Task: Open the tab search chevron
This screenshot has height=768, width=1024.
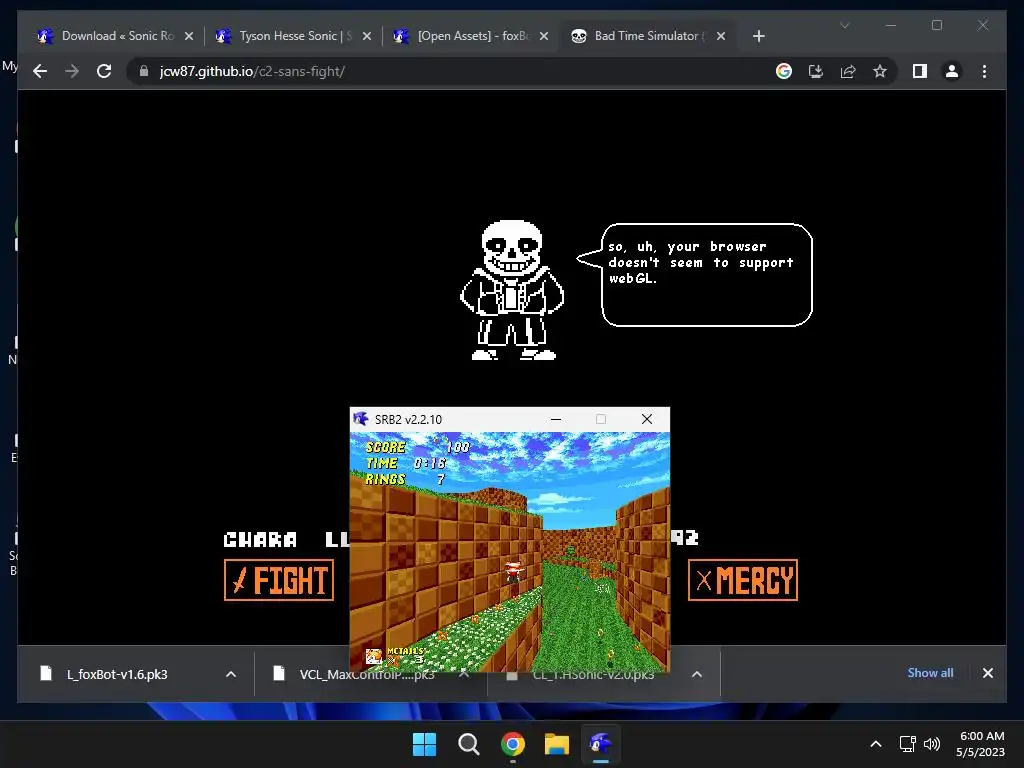Action: 844,25
